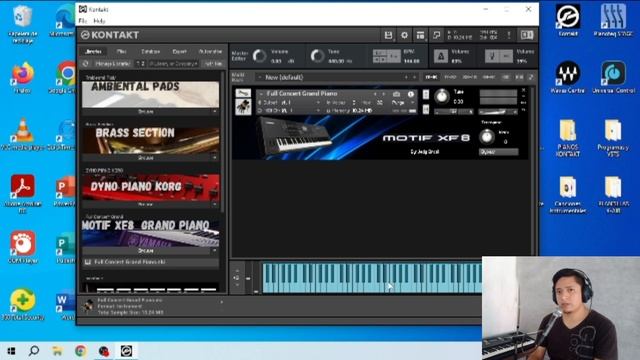Click the wrench icon to edit instrument
Viewport: 640px width, 360px height.
(x=243, y=93)
